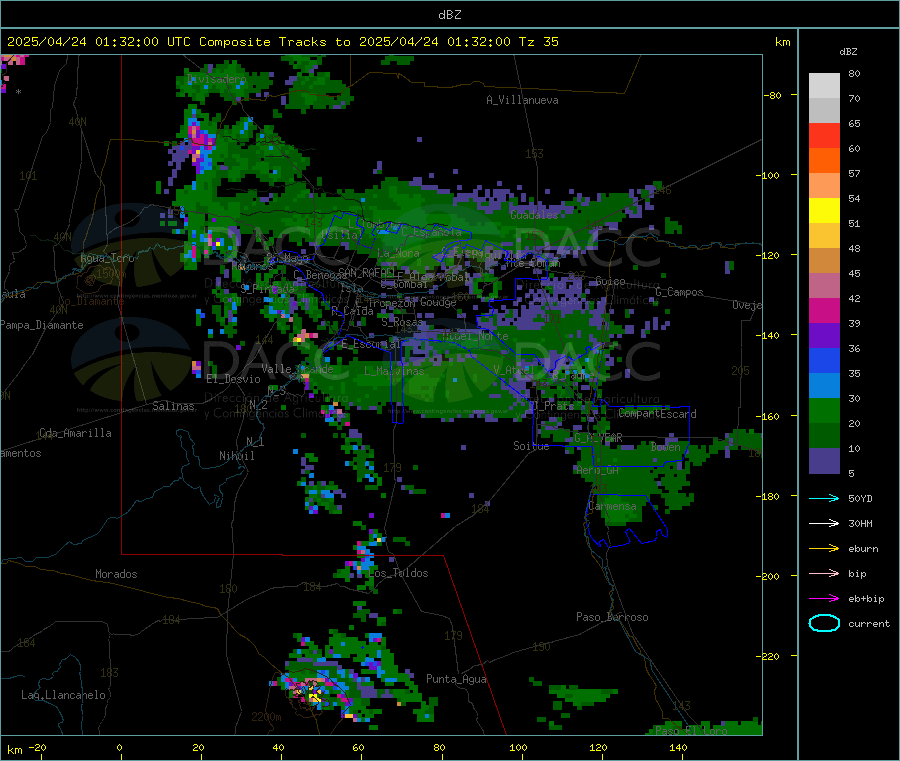Click the 'km' unit label at bottom left

click(14, 750)
